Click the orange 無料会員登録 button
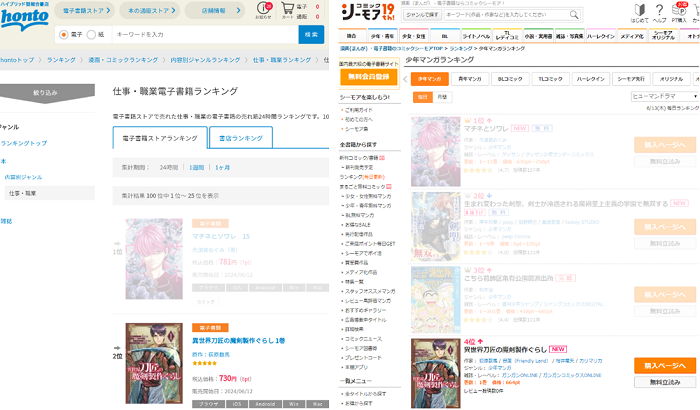The image size is (700, 410). pos(369,77)
